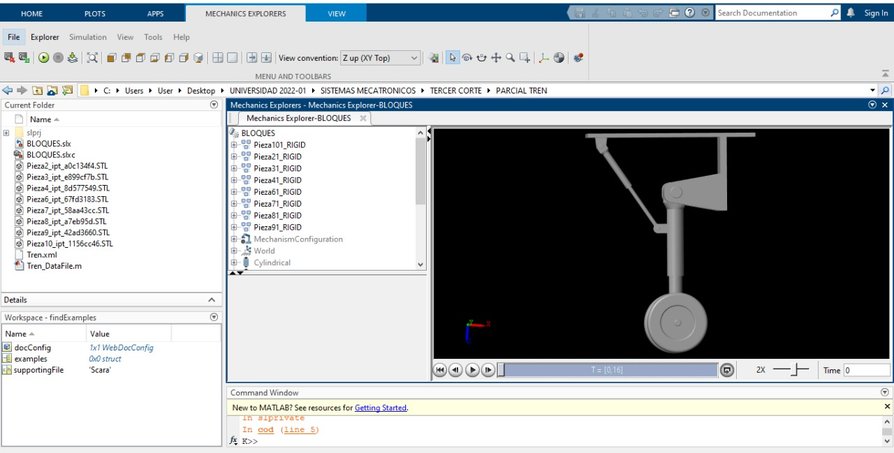Screen dimensions: 894x453
Task: Expand the Cylindrical tree node
Action: point(234,263)
